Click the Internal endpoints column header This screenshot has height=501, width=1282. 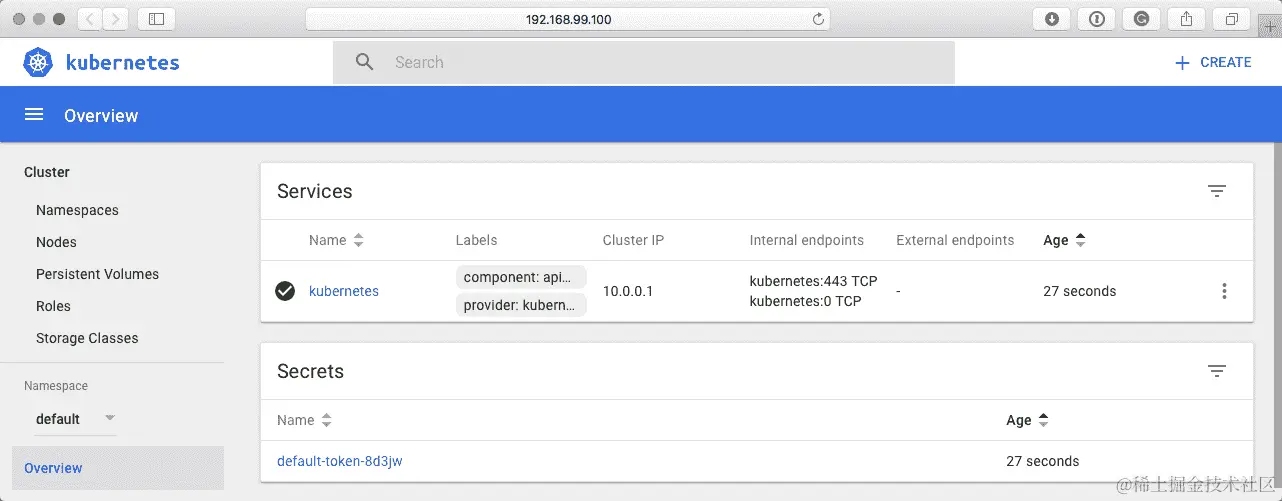(x=807, y=240)
